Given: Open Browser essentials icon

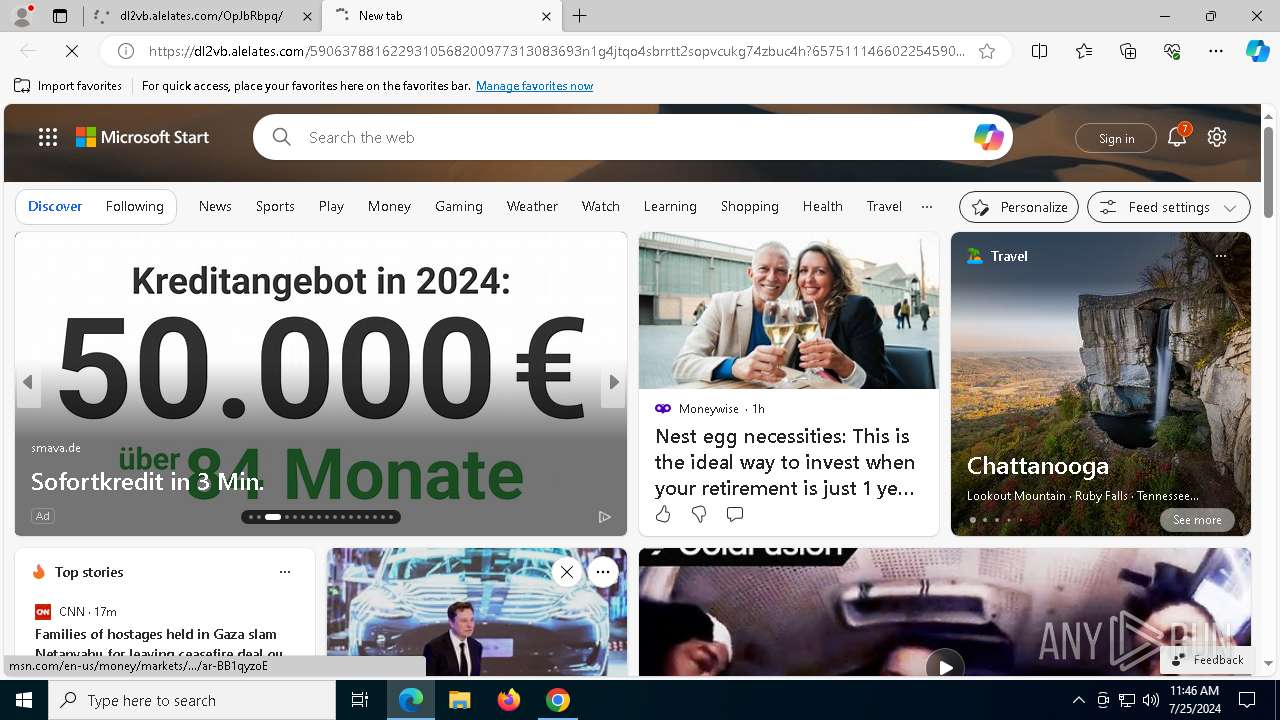Looking at the screenshot, I should pos(1172,51).
